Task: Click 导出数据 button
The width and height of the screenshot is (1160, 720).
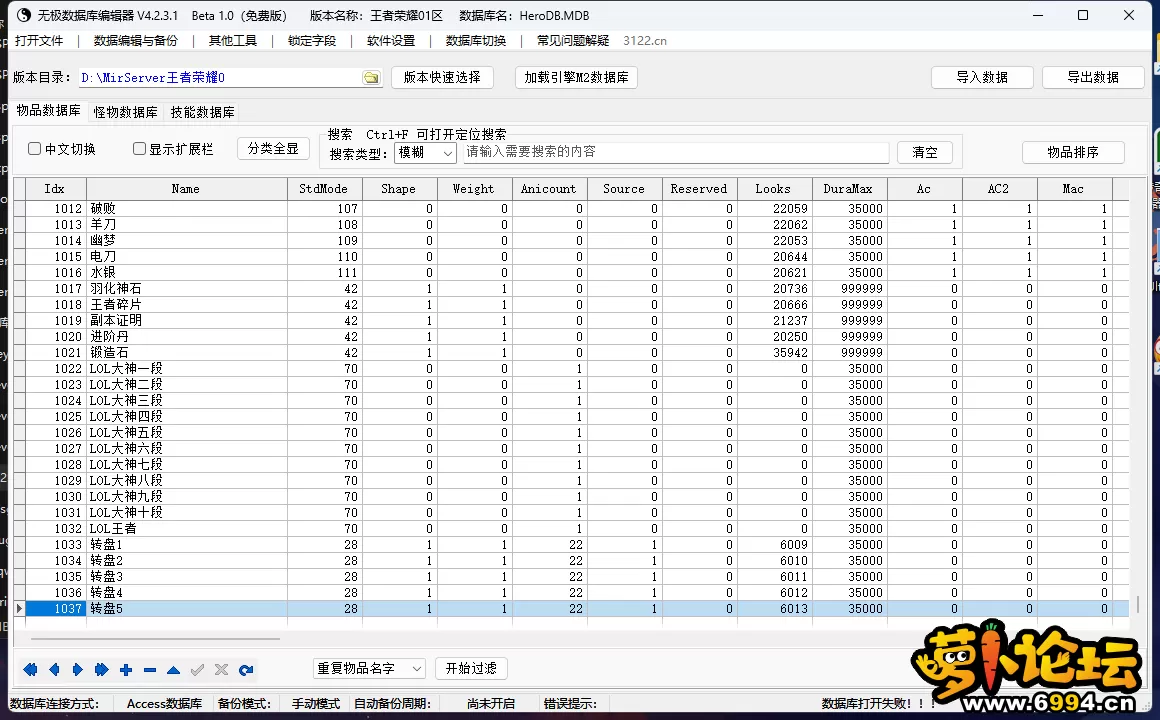Action: click(x=1093, y=77)
